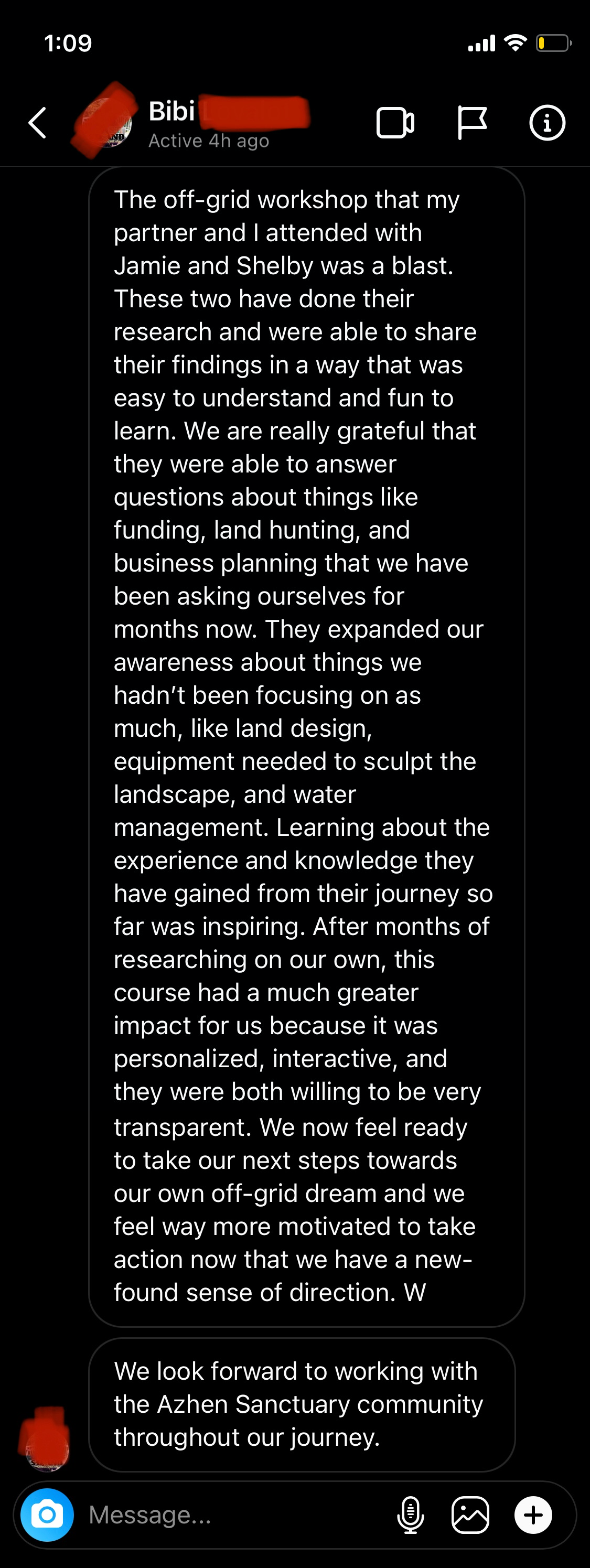Viewport: 590px width, 1568px height.
Task: Tap the flag icon in header
Action: pyautogui.click(x=472, y=123)
